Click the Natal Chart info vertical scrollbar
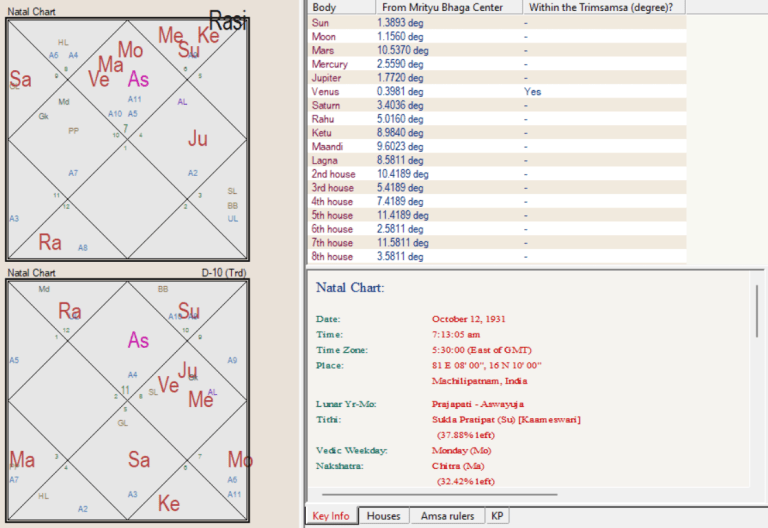This screenshot has width=768, height=528. pos(757,320)
